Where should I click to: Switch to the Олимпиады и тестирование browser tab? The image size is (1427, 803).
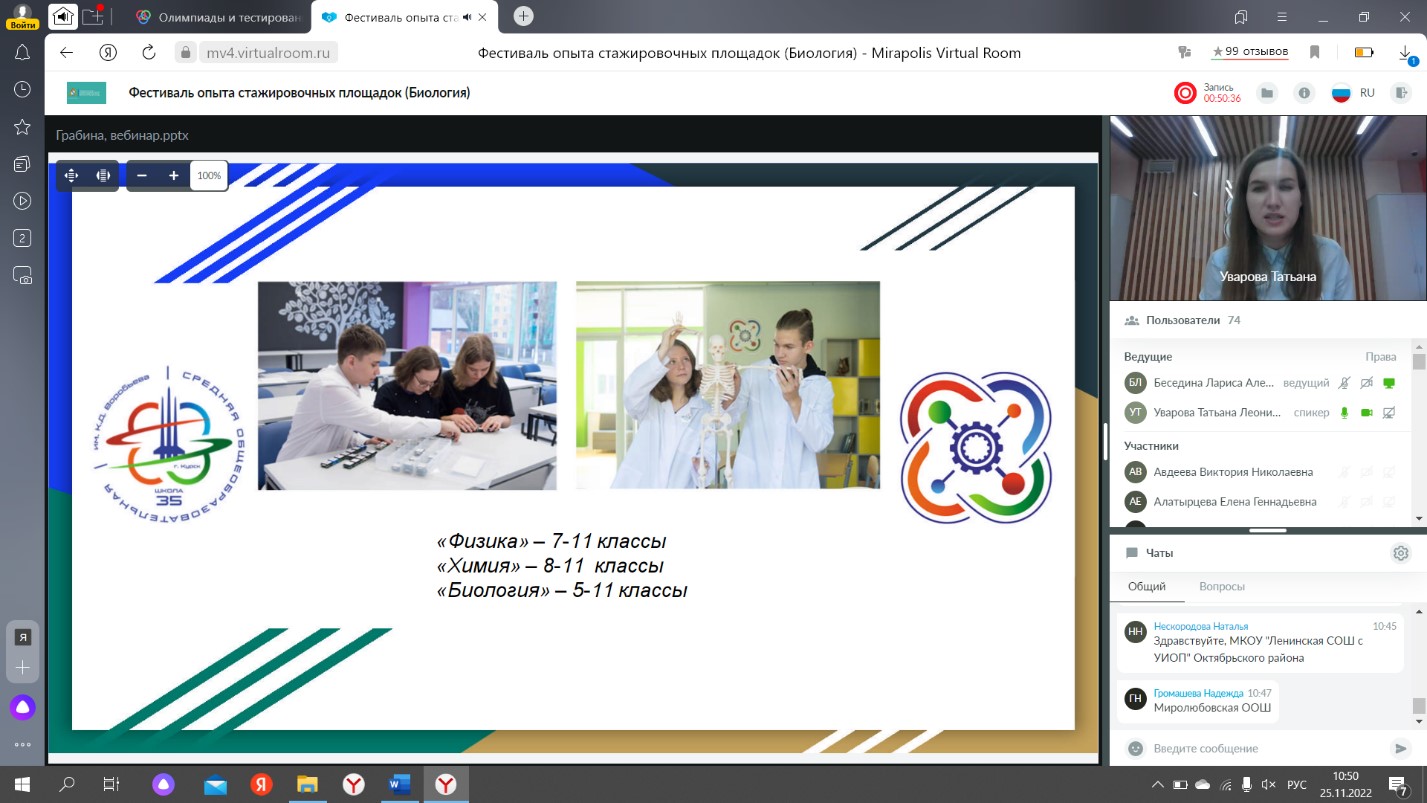(x=218, y=16)
